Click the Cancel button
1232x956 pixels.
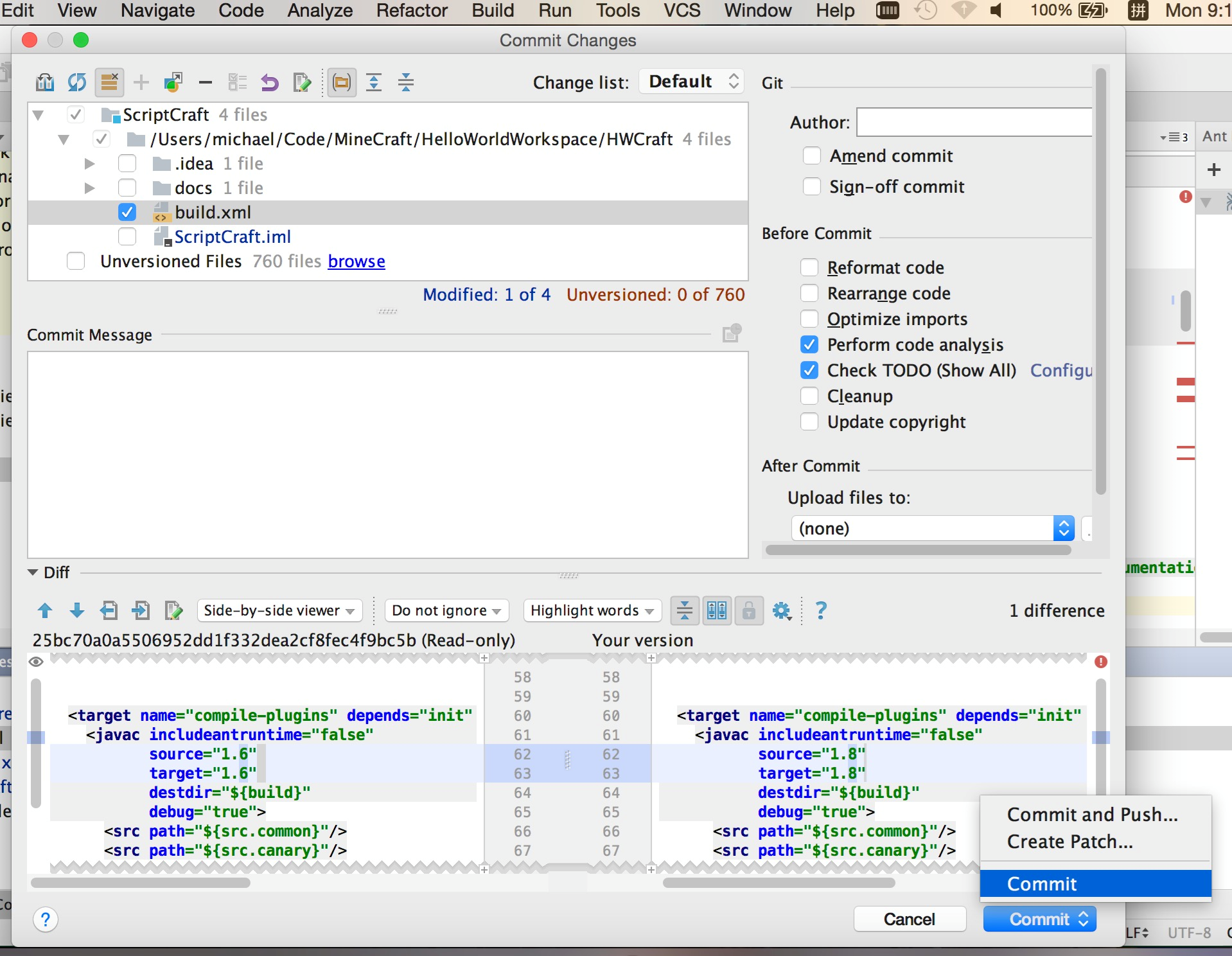click(910, 919)
